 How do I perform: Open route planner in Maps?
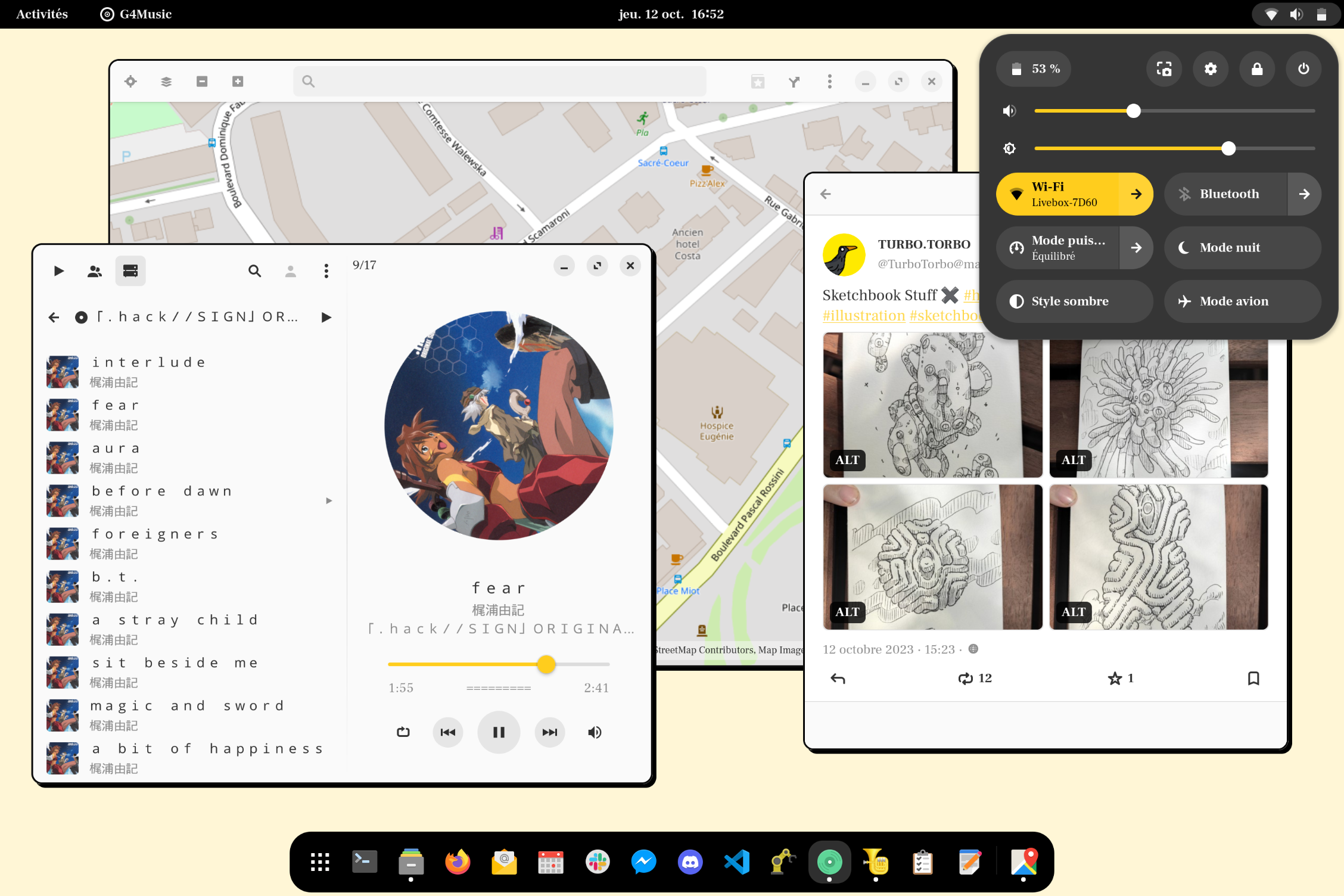click(794, 82)
